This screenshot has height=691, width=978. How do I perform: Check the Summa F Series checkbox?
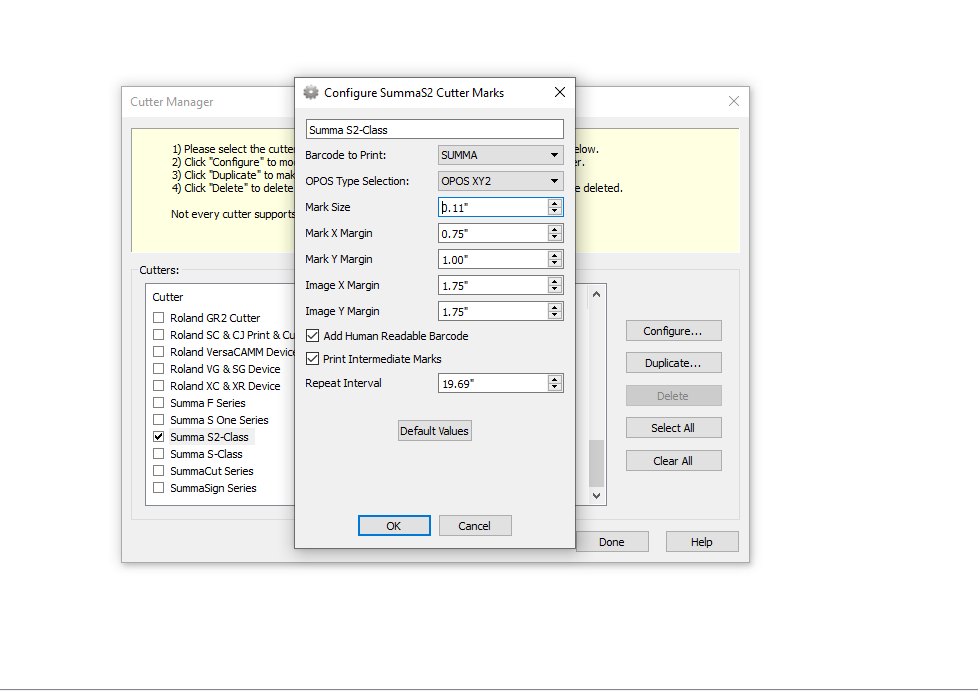point(158,402)
